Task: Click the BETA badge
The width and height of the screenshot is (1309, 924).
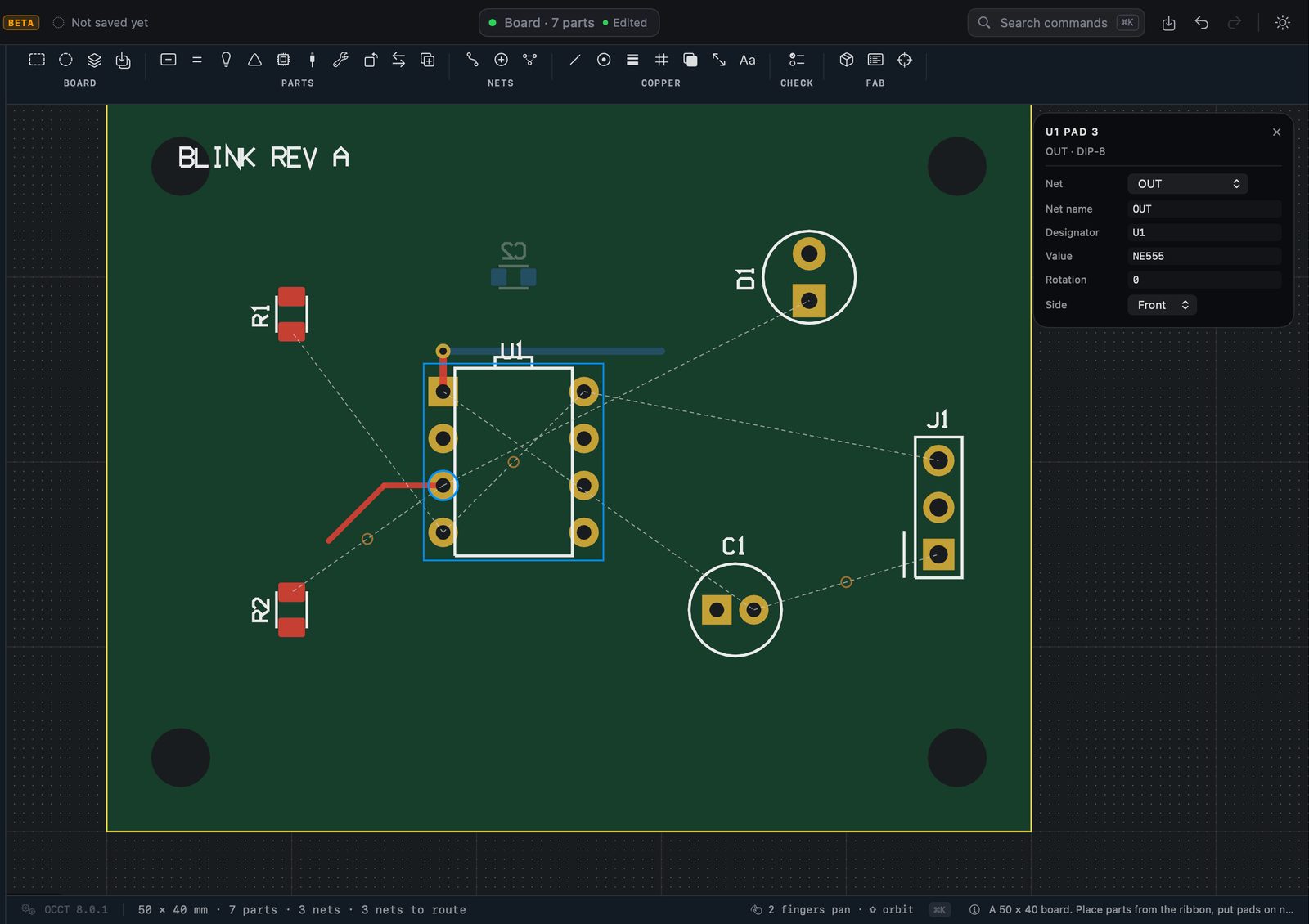Action: pyautogui.click(x=21, y=23)
